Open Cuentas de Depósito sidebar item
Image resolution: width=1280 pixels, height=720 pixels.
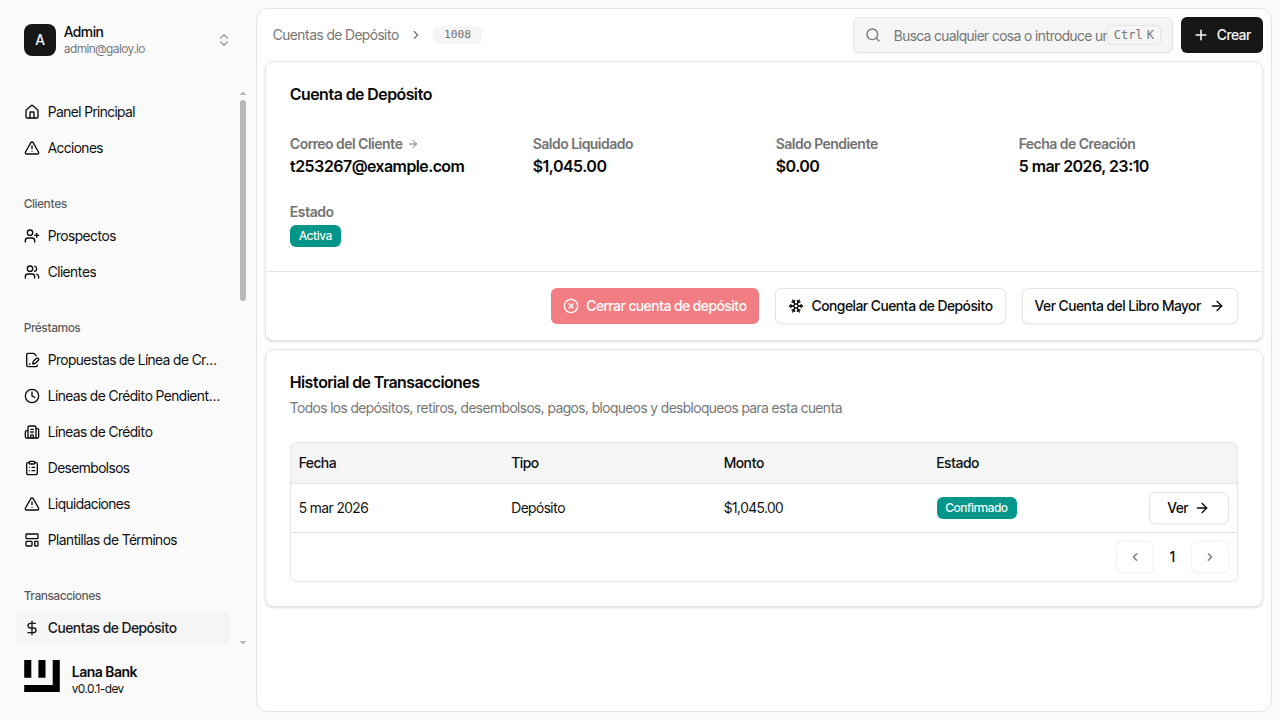pos(112,628)
